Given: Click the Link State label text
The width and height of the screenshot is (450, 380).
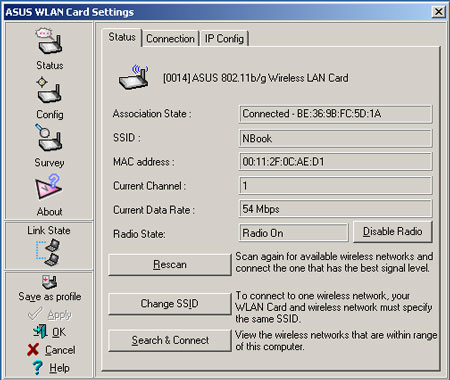Looking at the screenshot, I should point(49,230).
